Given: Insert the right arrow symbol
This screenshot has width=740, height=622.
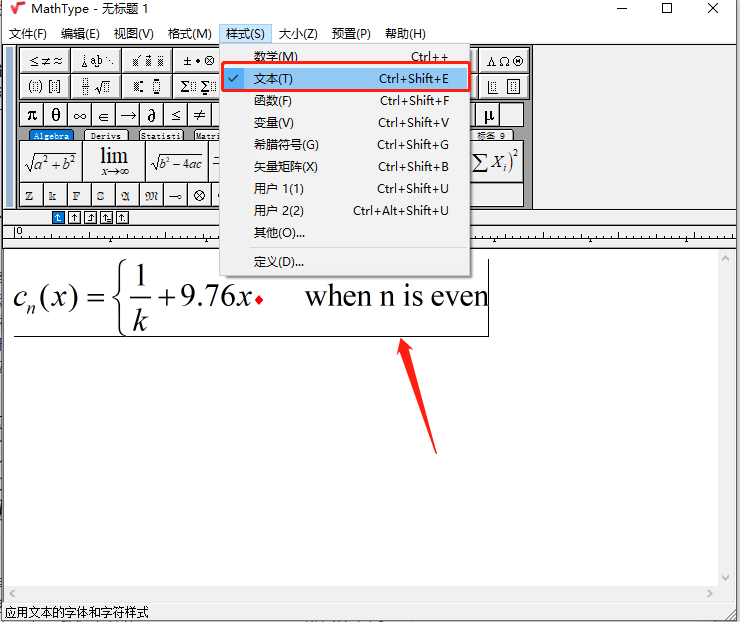Looking at the screenshot, I should point(128,115).
